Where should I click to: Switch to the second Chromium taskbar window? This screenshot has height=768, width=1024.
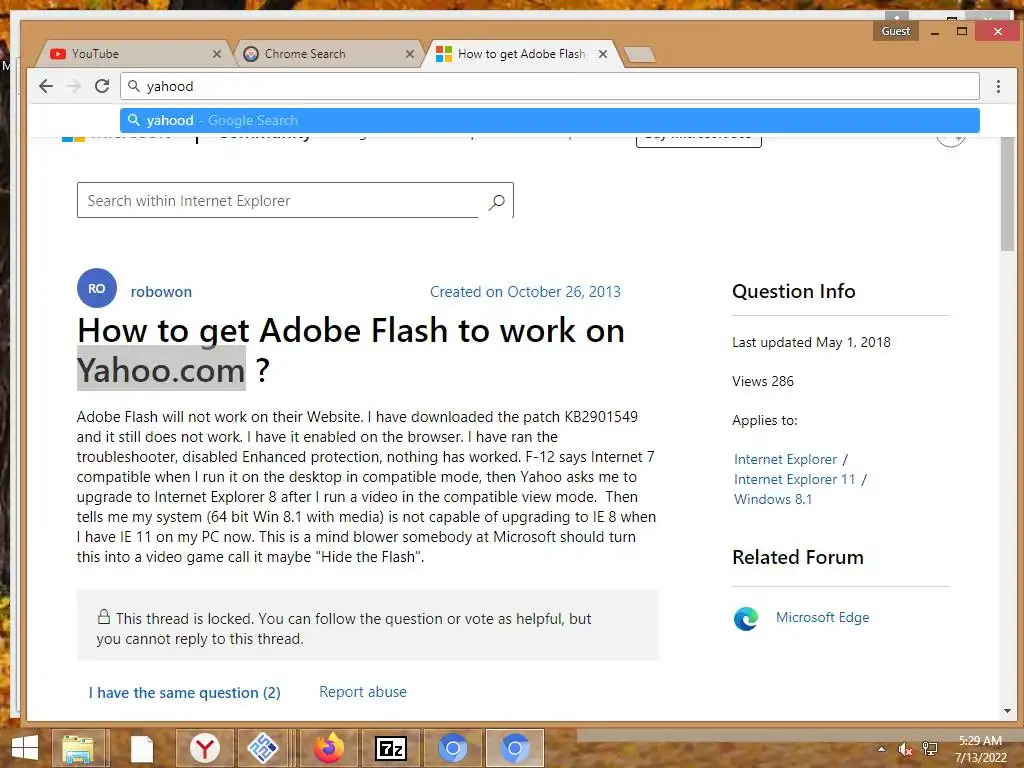515,748
